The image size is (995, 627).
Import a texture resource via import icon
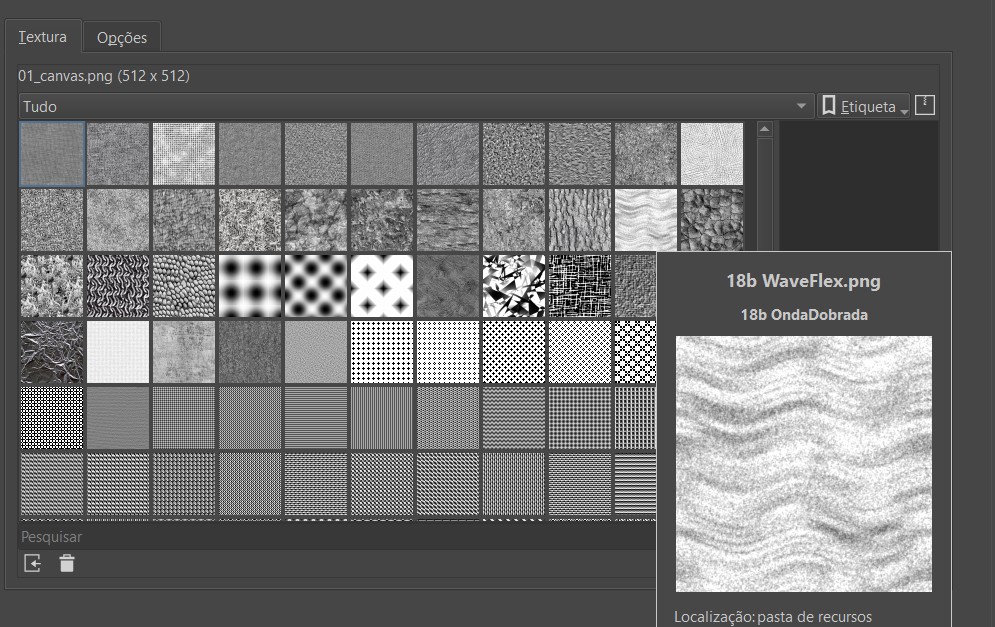[32, 563]
